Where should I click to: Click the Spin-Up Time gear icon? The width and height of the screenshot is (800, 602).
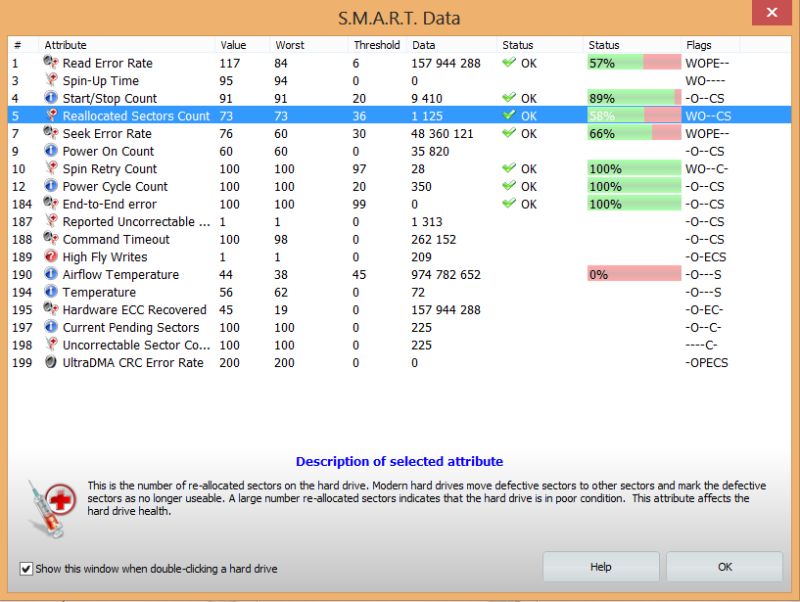coord(51,81)
